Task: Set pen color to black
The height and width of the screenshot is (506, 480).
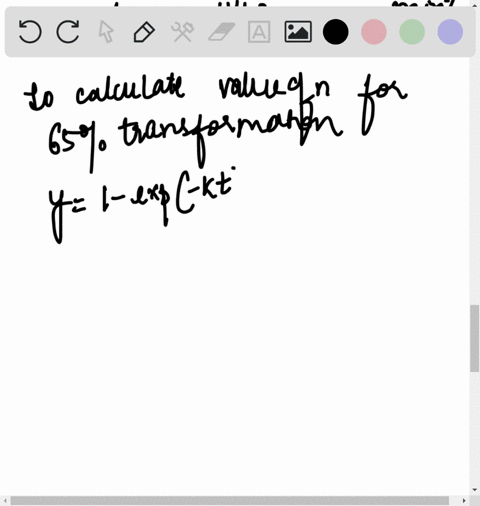Action: click(x=336, y=32)
